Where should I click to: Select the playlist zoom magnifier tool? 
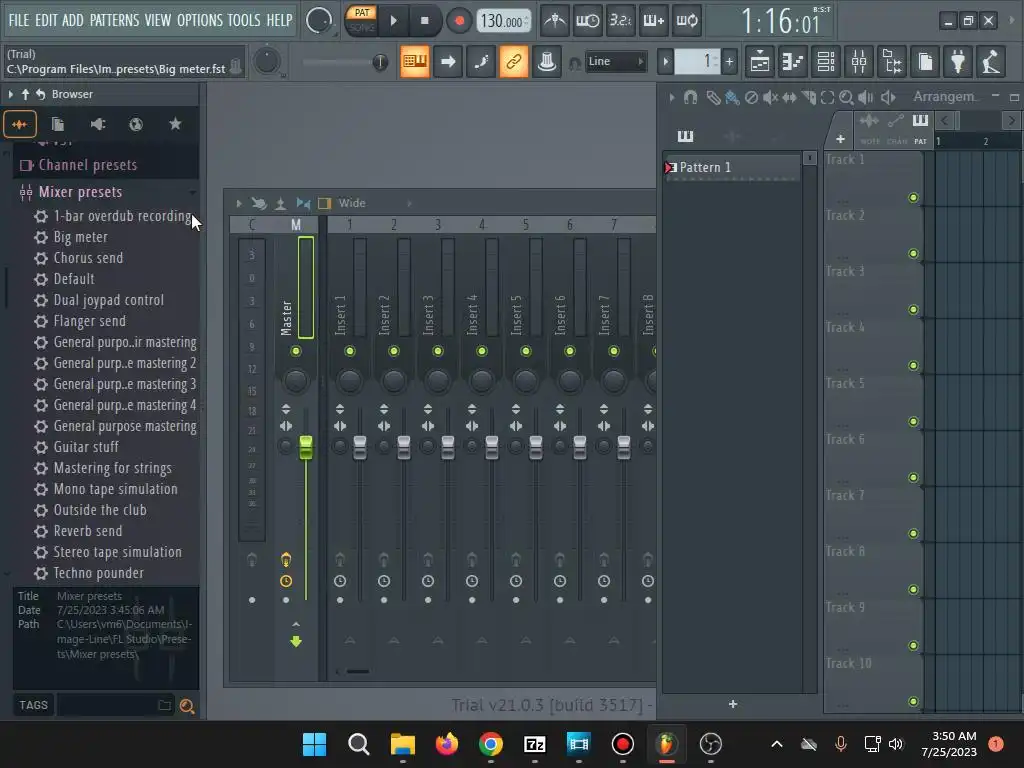tap(846, 97)
